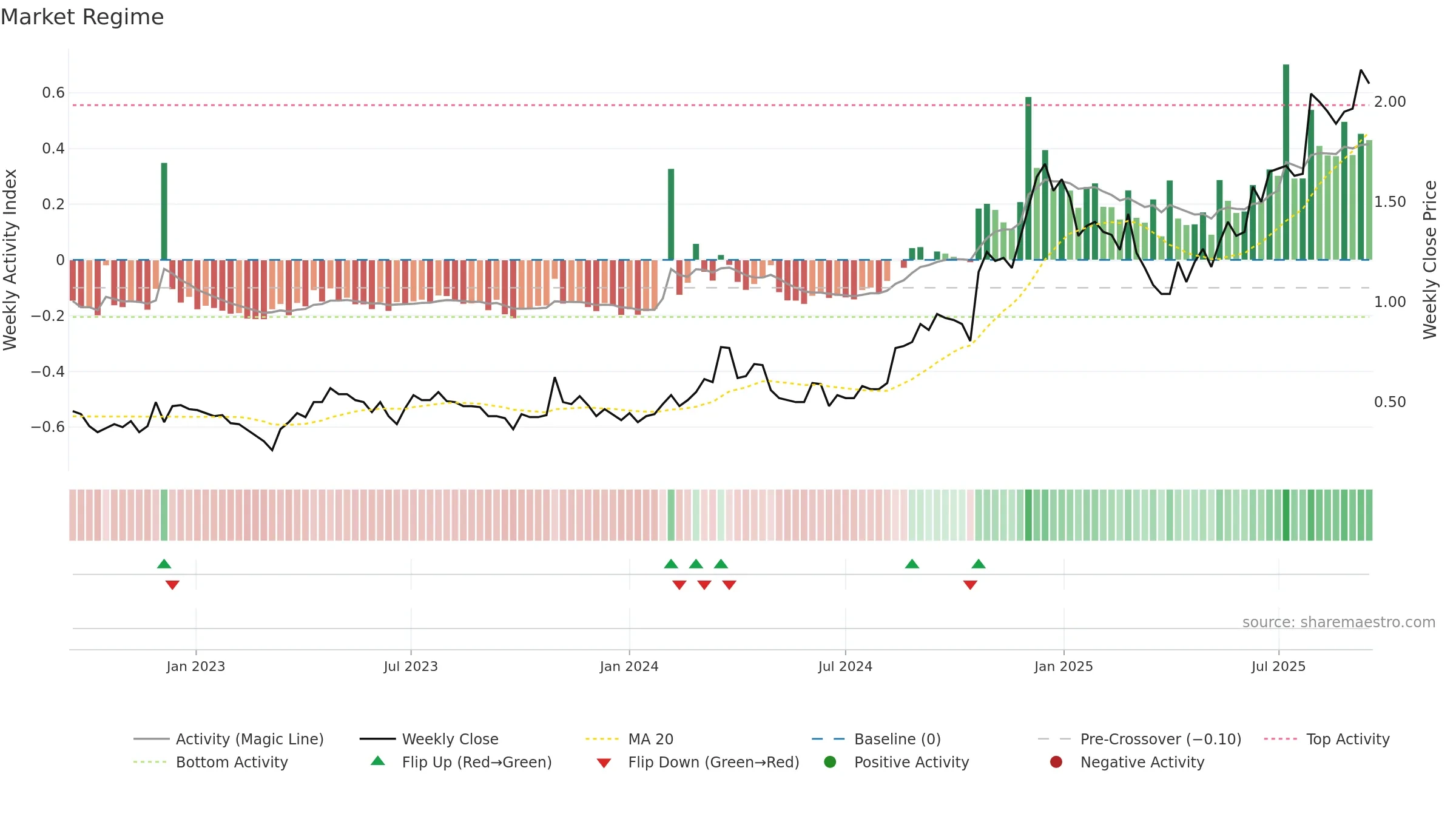Toggle Top Activity legend entry
Screen dimensions: 1456x819
tap(1327, 739)
